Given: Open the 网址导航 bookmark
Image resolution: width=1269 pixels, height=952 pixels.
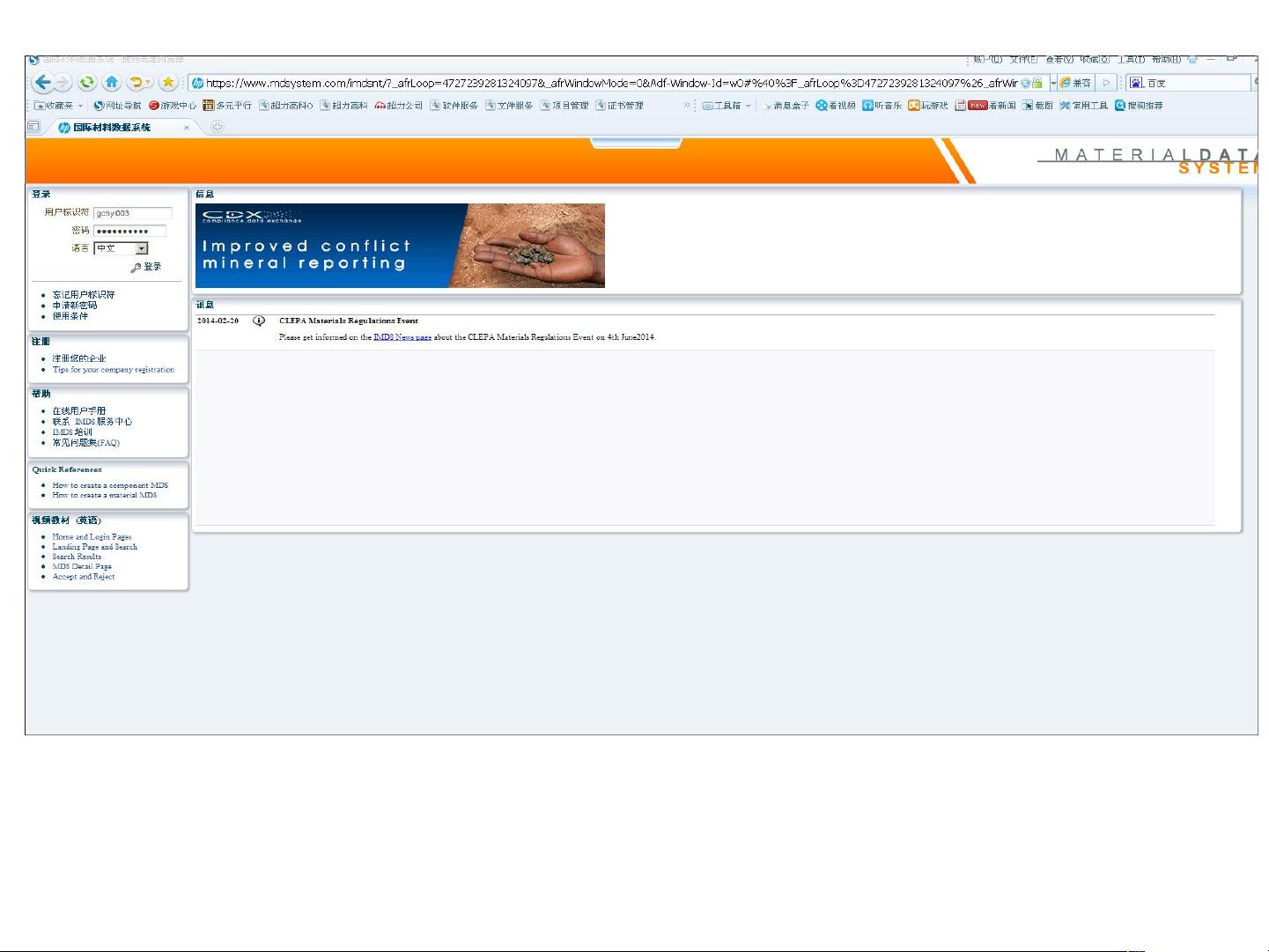Looking at the screenshot, I should [117, 106].
